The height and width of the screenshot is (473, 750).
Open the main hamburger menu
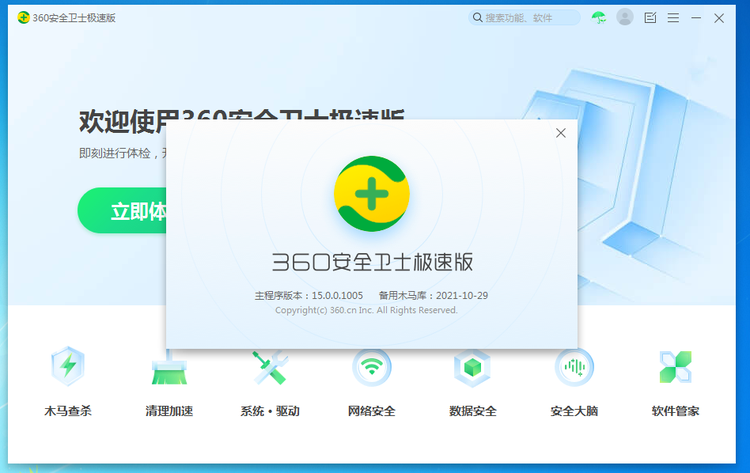pyautogui.click(x=673, y=18)
